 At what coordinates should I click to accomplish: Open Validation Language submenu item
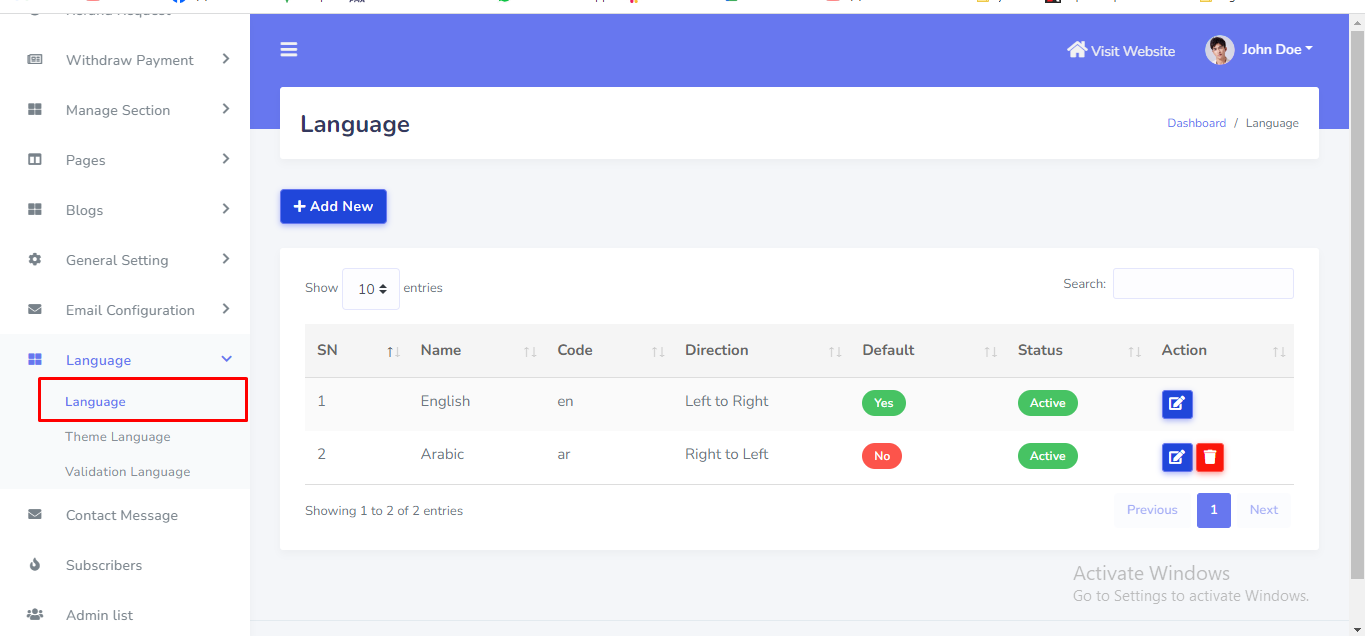(127, 472)
